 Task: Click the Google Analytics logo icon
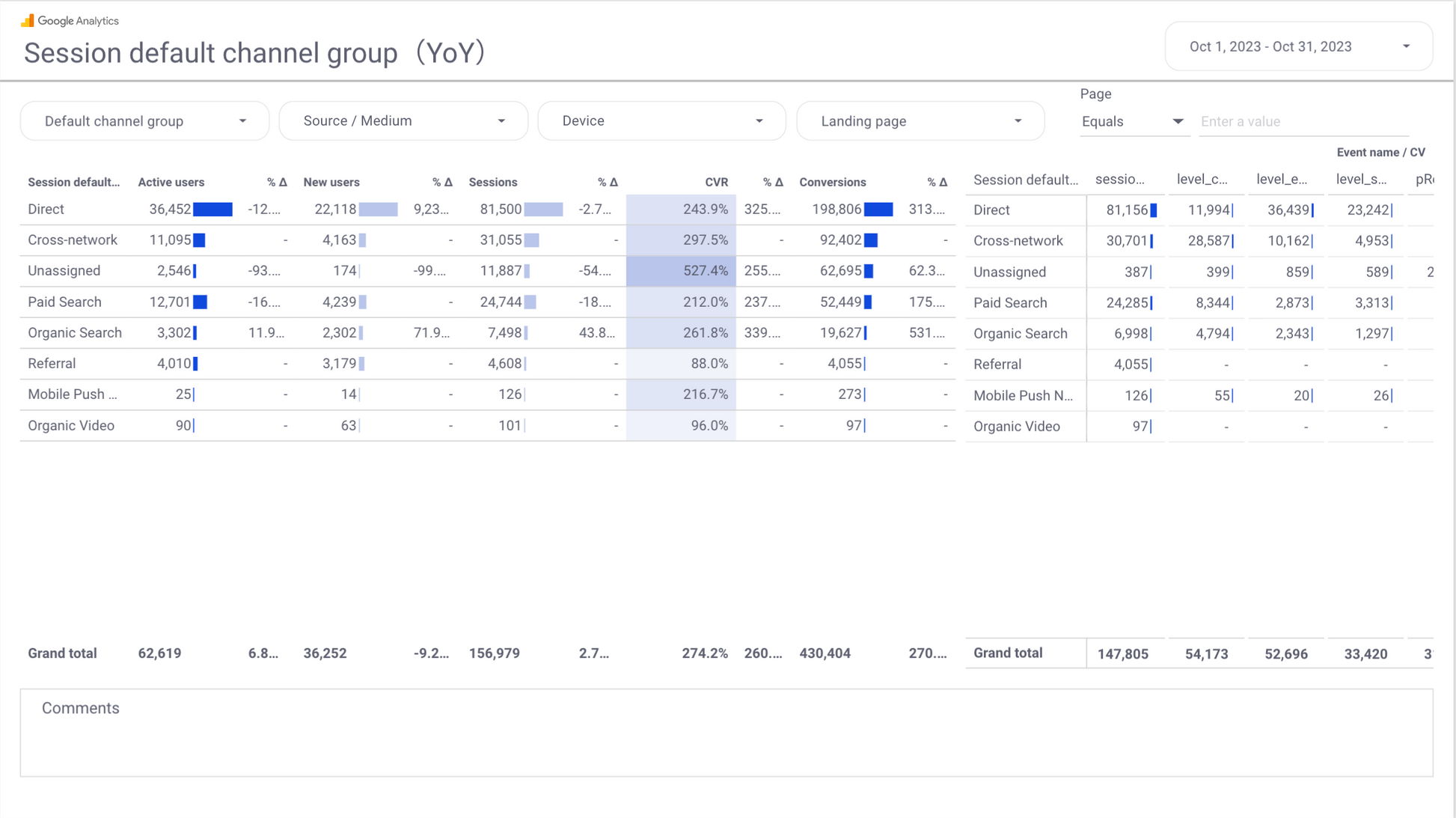click(28, 20)
